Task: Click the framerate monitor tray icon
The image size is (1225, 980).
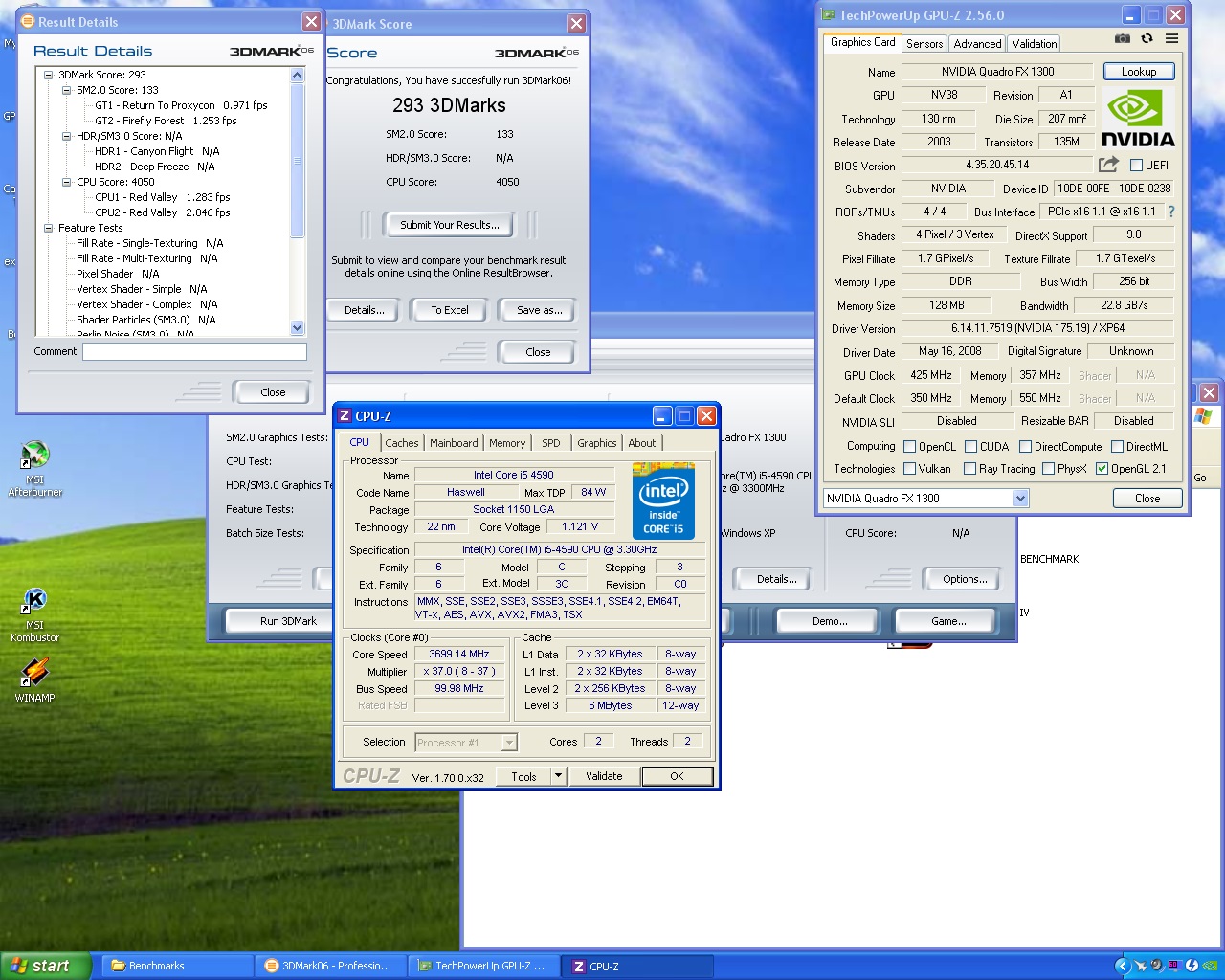Action: pyautogui.click(x=1174, y=966)
